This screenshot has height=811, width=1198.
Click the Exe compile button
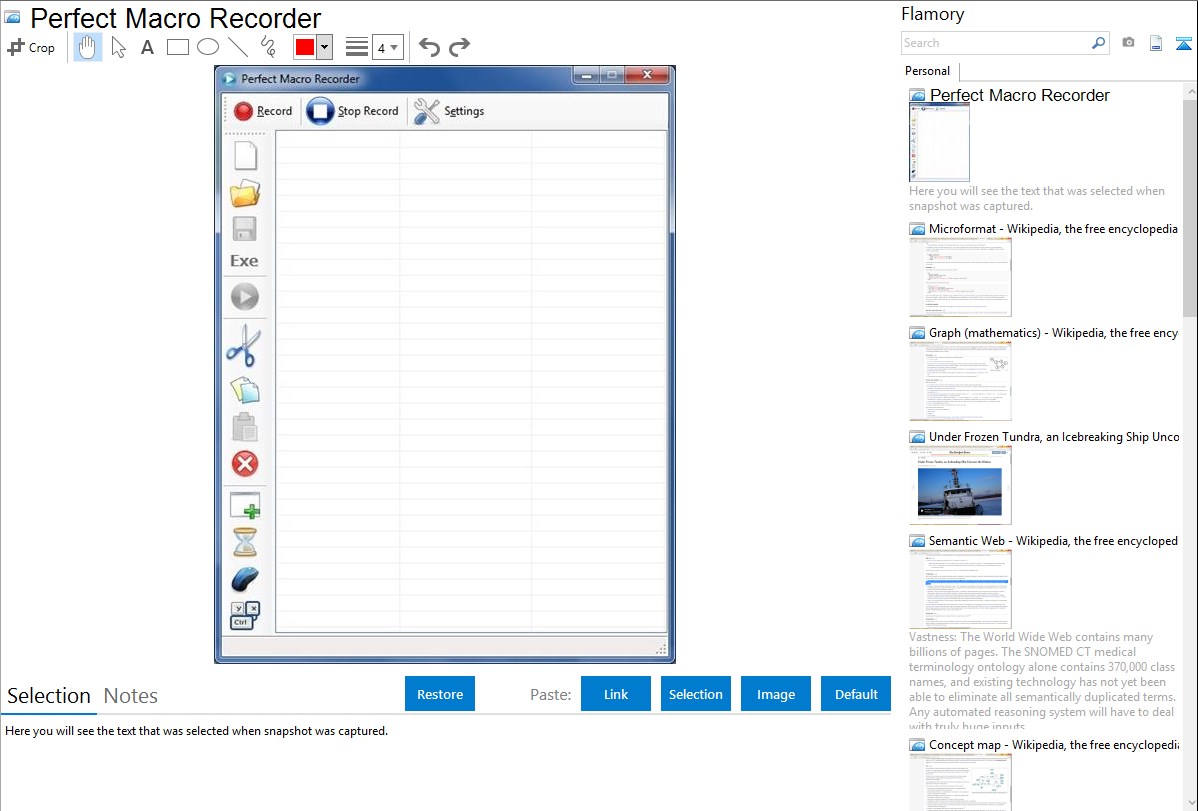click(x=244, y=261)
